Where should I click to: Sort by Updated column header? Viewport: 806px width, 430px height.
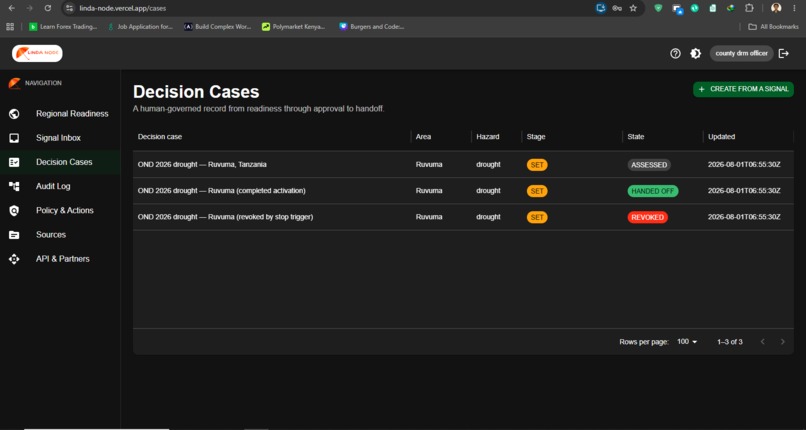(722, 137)
